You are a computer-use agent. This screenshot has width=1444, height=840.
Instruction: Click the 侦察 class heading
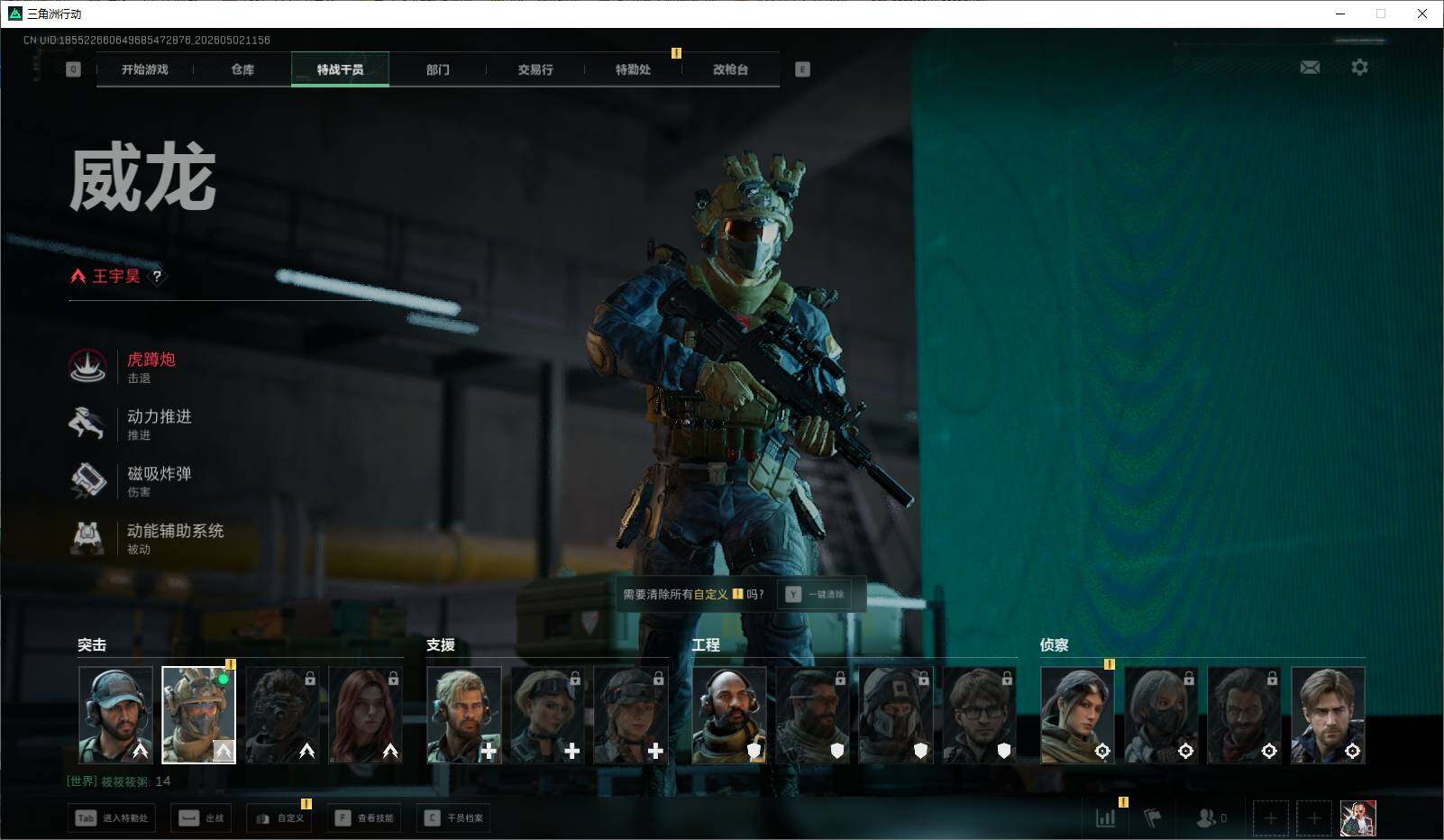click(1055, 645)
